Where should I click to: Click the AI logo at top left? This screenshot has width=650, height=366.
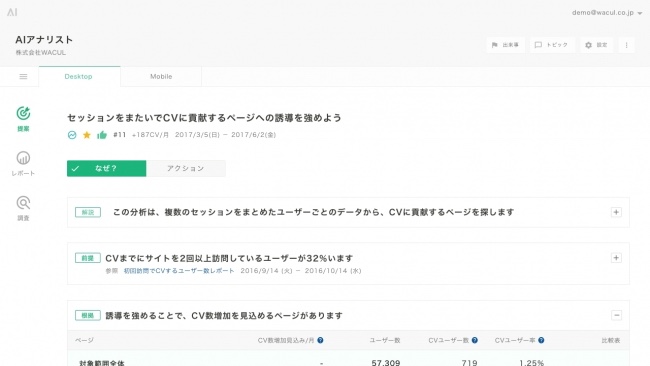point(12,12)
